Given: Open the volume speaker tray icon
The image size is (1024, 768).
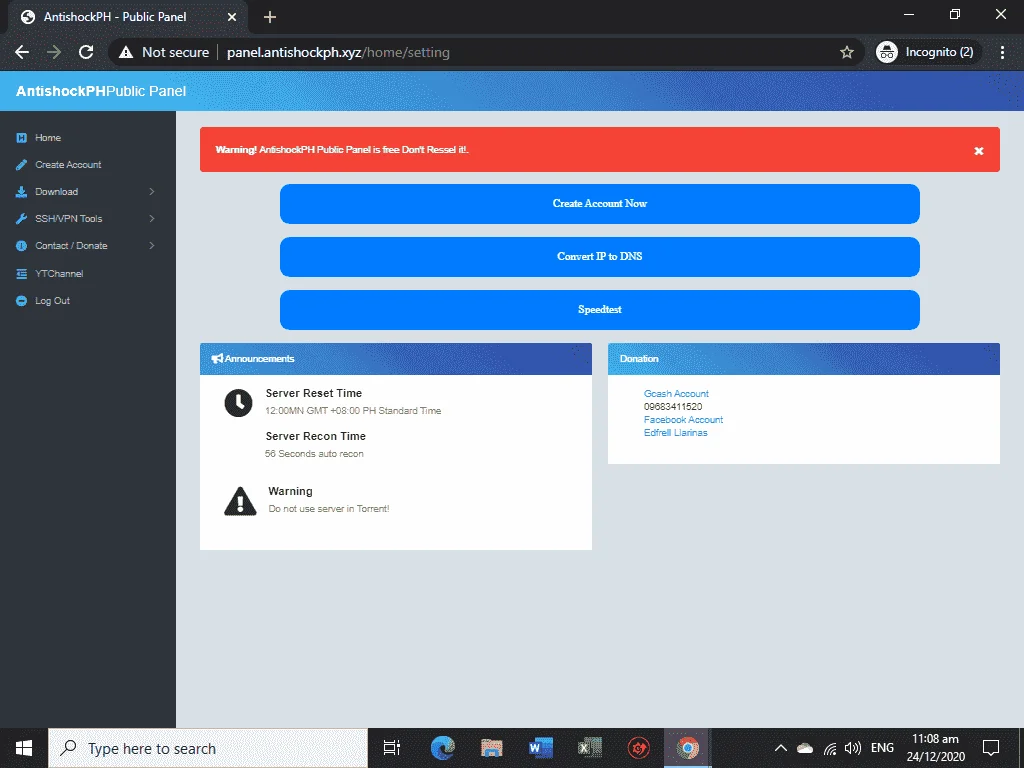Looking at the screenshot, I should pyautogui.click(x=852, y=748).
